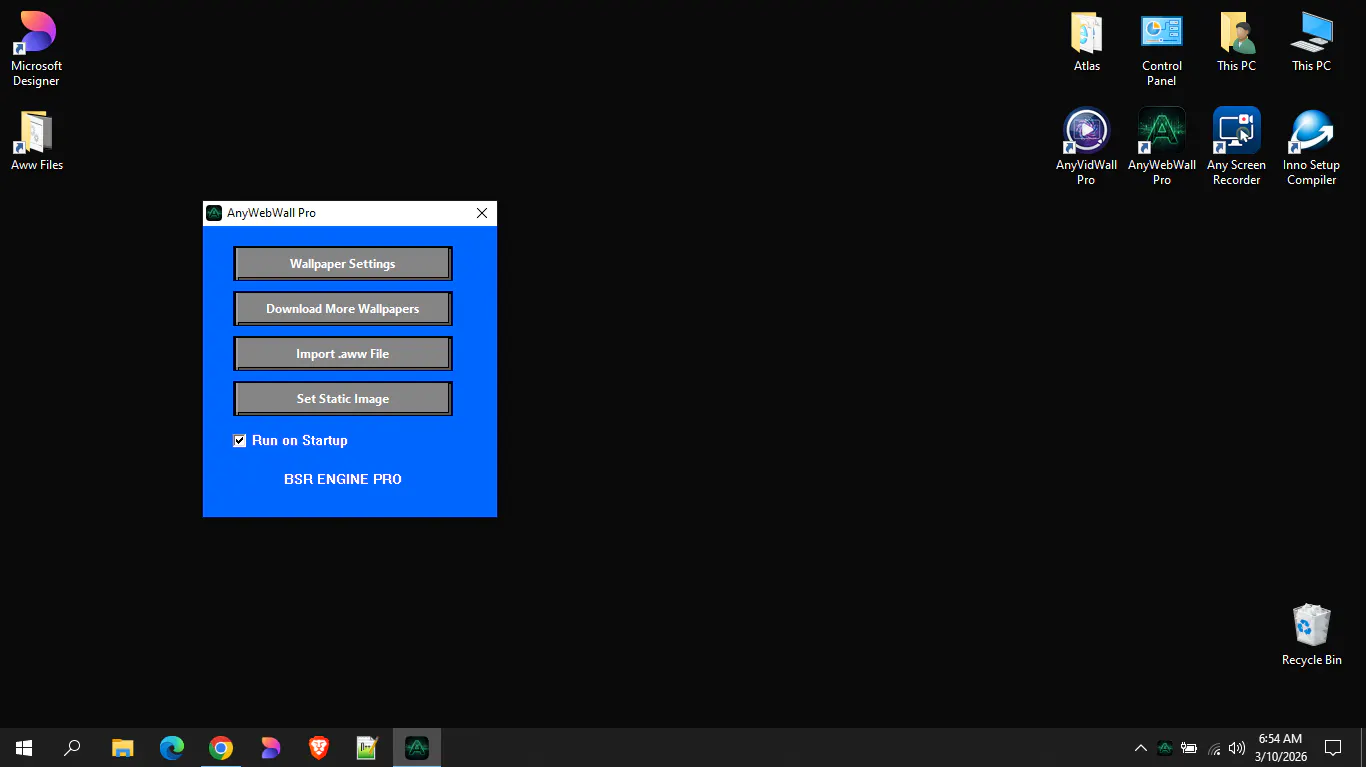Launch Google Chrome from the taskbar
1366x767 pixels.
221,748
